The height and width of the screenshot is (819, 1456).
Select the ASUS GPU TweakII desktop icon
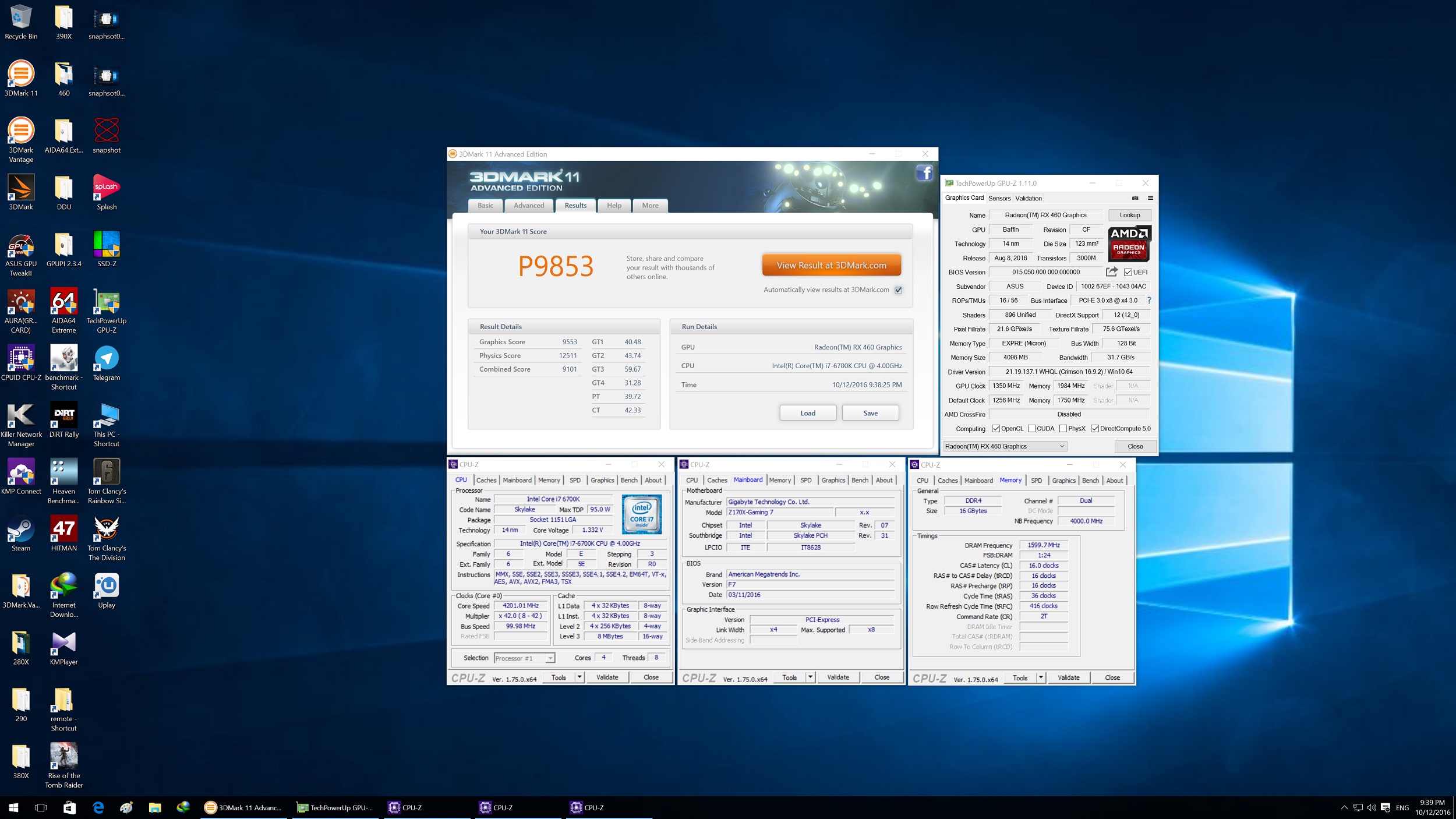(x=21, y=253)
